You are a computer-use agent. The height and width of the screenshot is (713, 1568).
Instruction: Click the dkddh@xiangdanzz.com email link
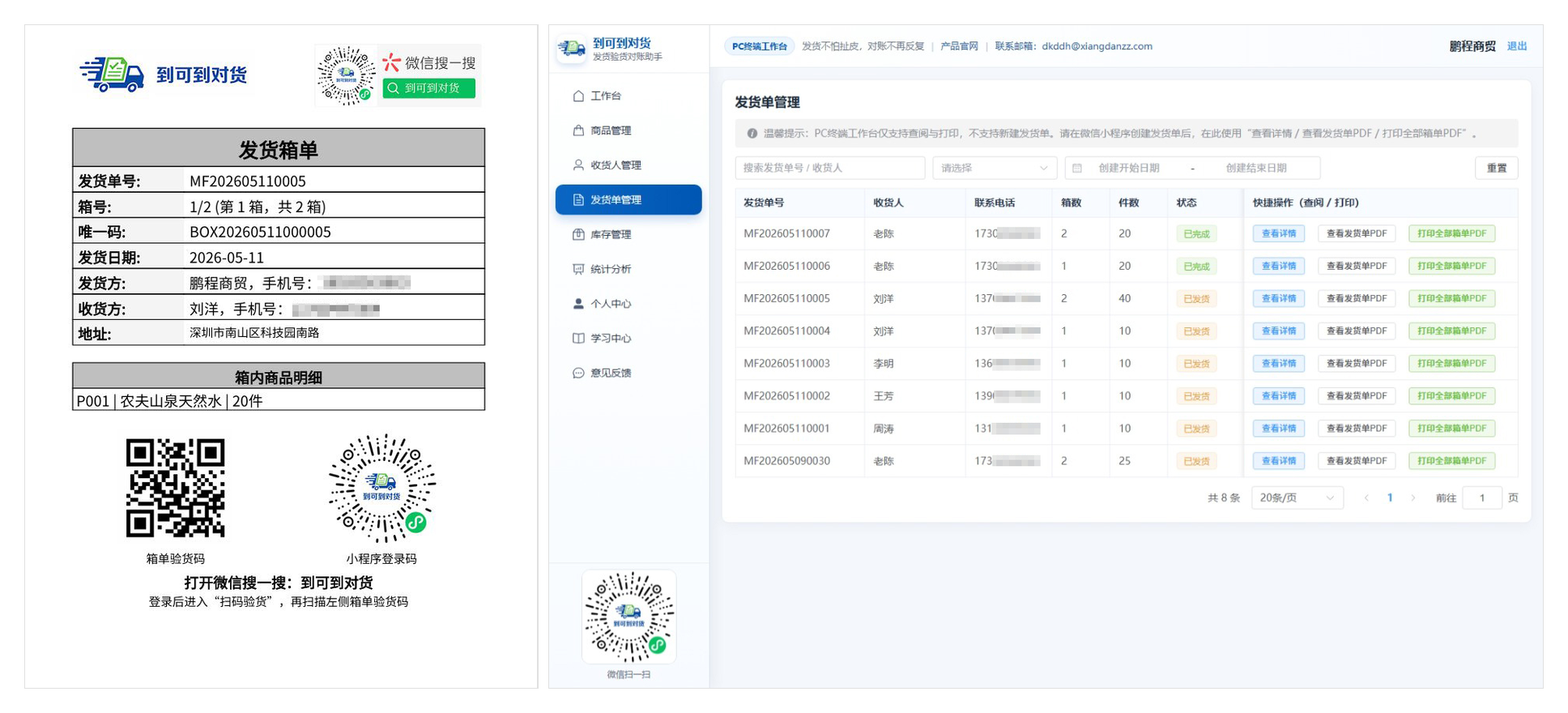pyautogui.click(x=1097, y=47)
